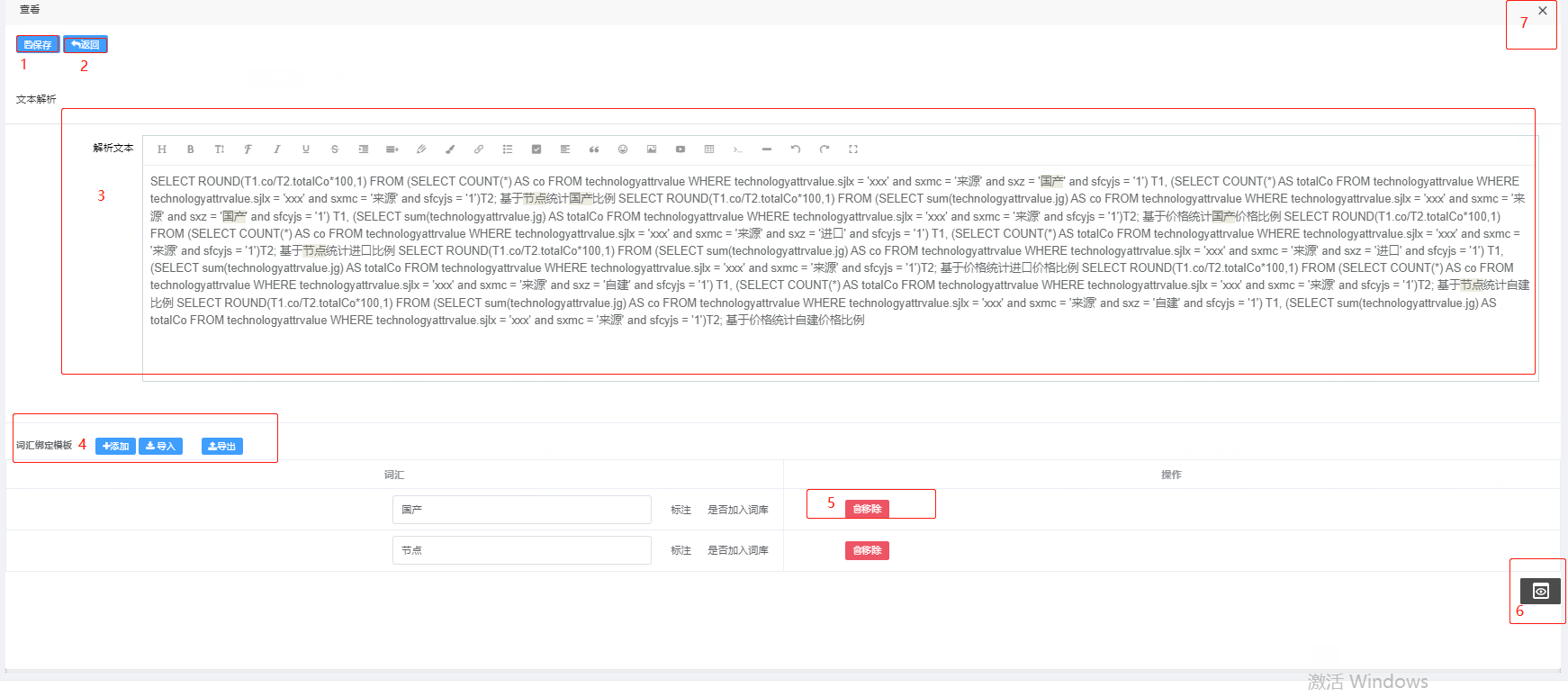The image size is (1568, 697).
Task: Click the 国产 vocabulary input field
Action: (x=521, y=510)
